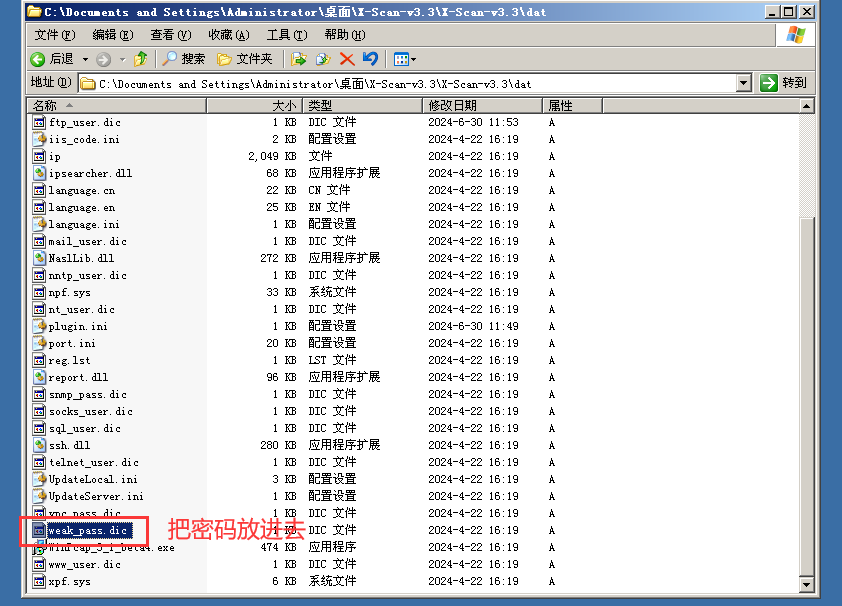Click the scrollbar up arrow
This screenshot has height=606, width=842.
tap(806, 106)
